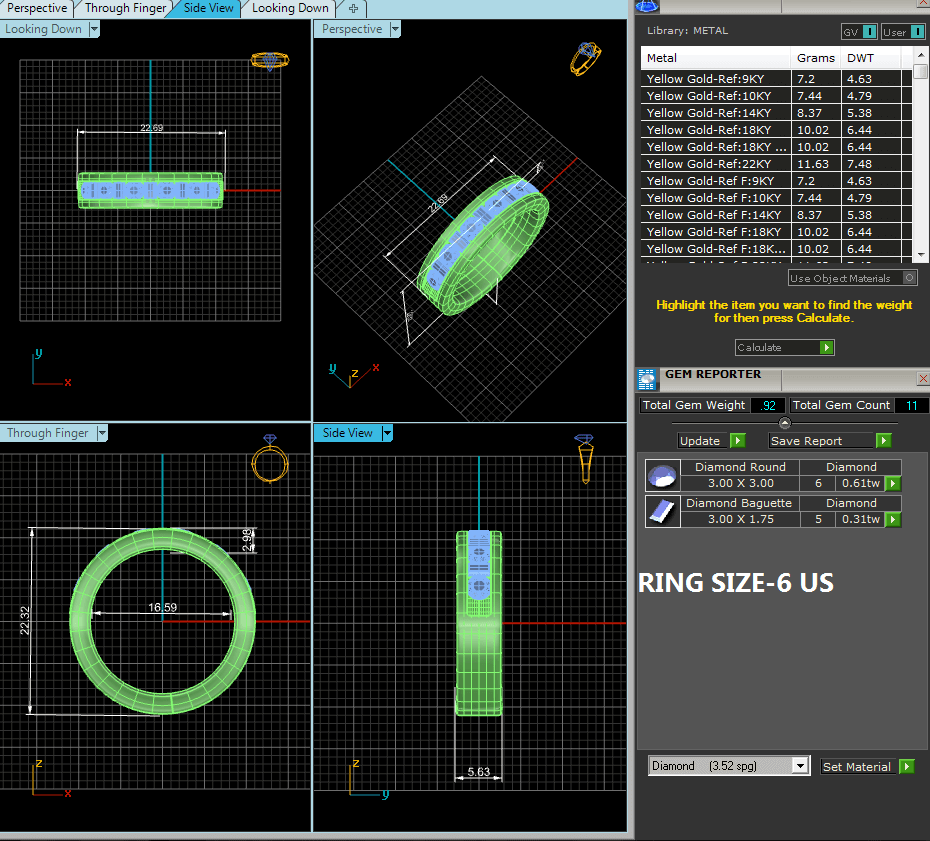This screenshot has width=930, height=841.
Task: Enable Use Object Materials option
Action: pyautogui.click(x=909, y=278)
